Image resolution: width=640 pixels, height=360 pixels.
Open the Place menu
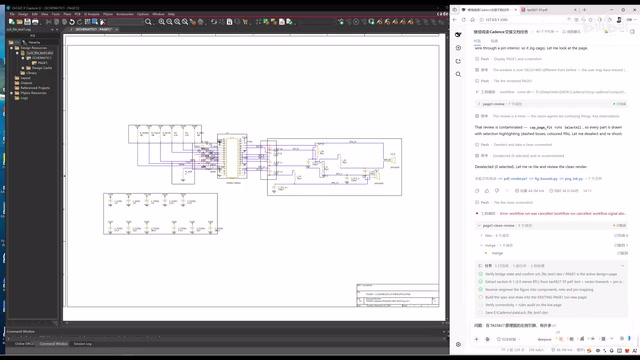[67, 14]
